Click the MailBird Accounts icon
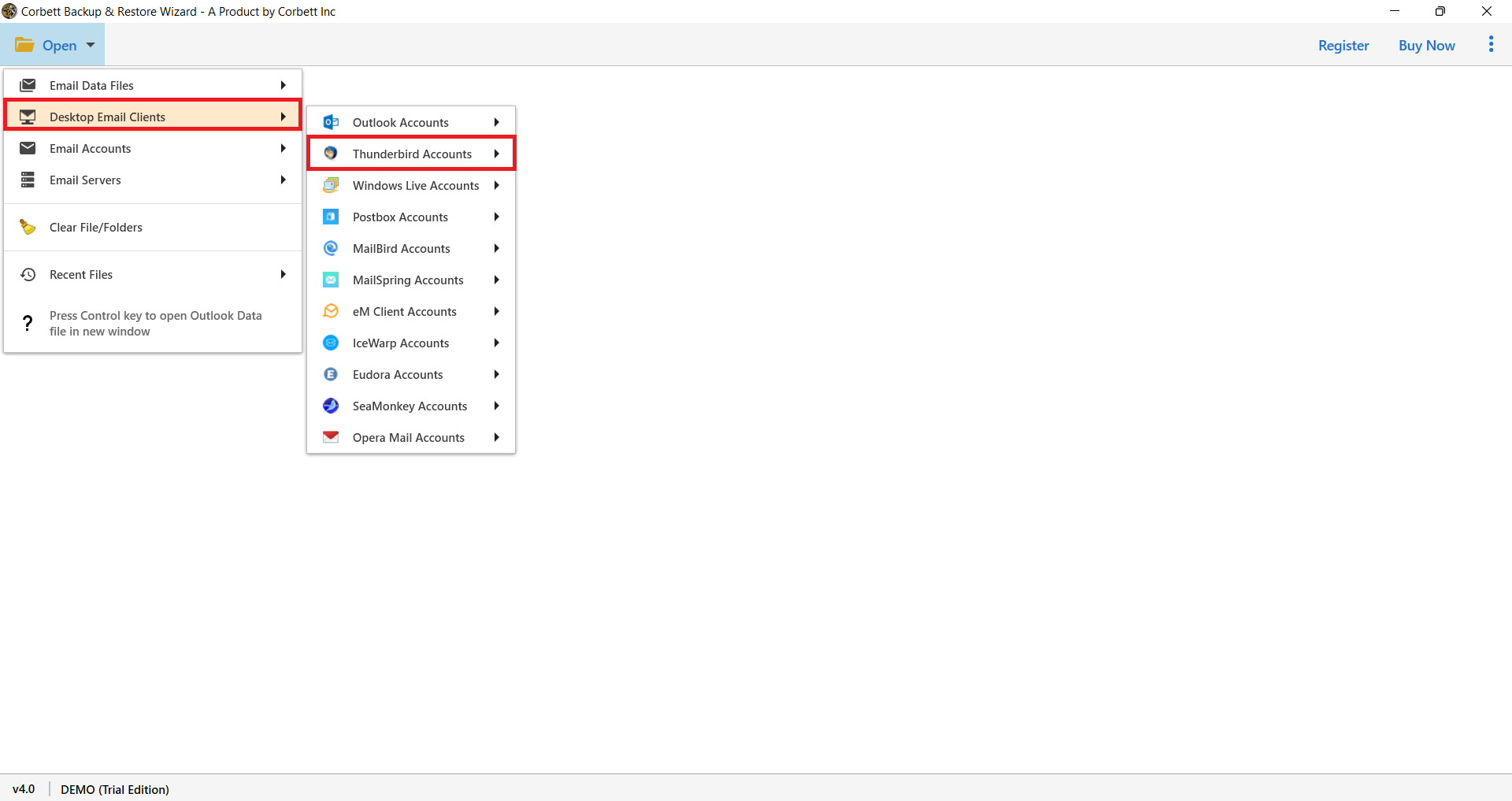The image size is (1512, 801). coord(331,248)
